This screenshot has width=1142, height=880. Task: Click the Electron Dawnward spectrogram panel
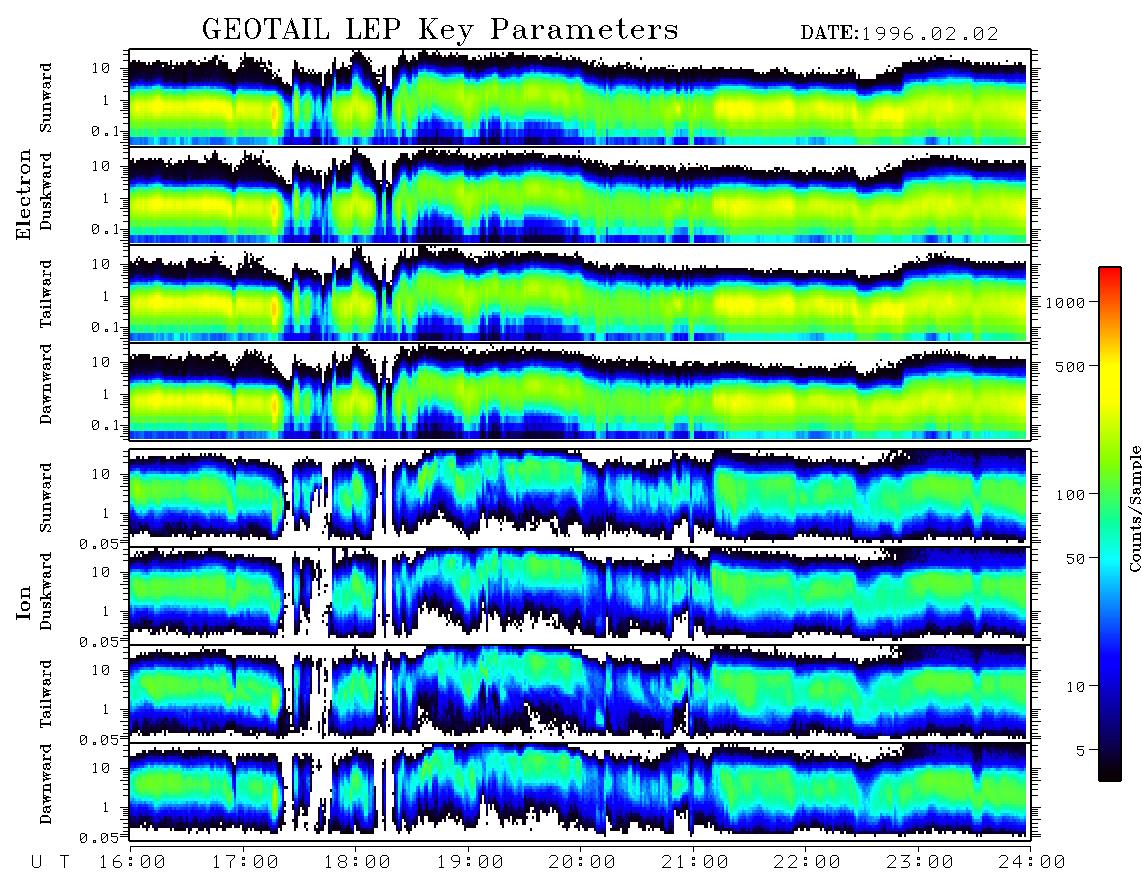(580, 392)
